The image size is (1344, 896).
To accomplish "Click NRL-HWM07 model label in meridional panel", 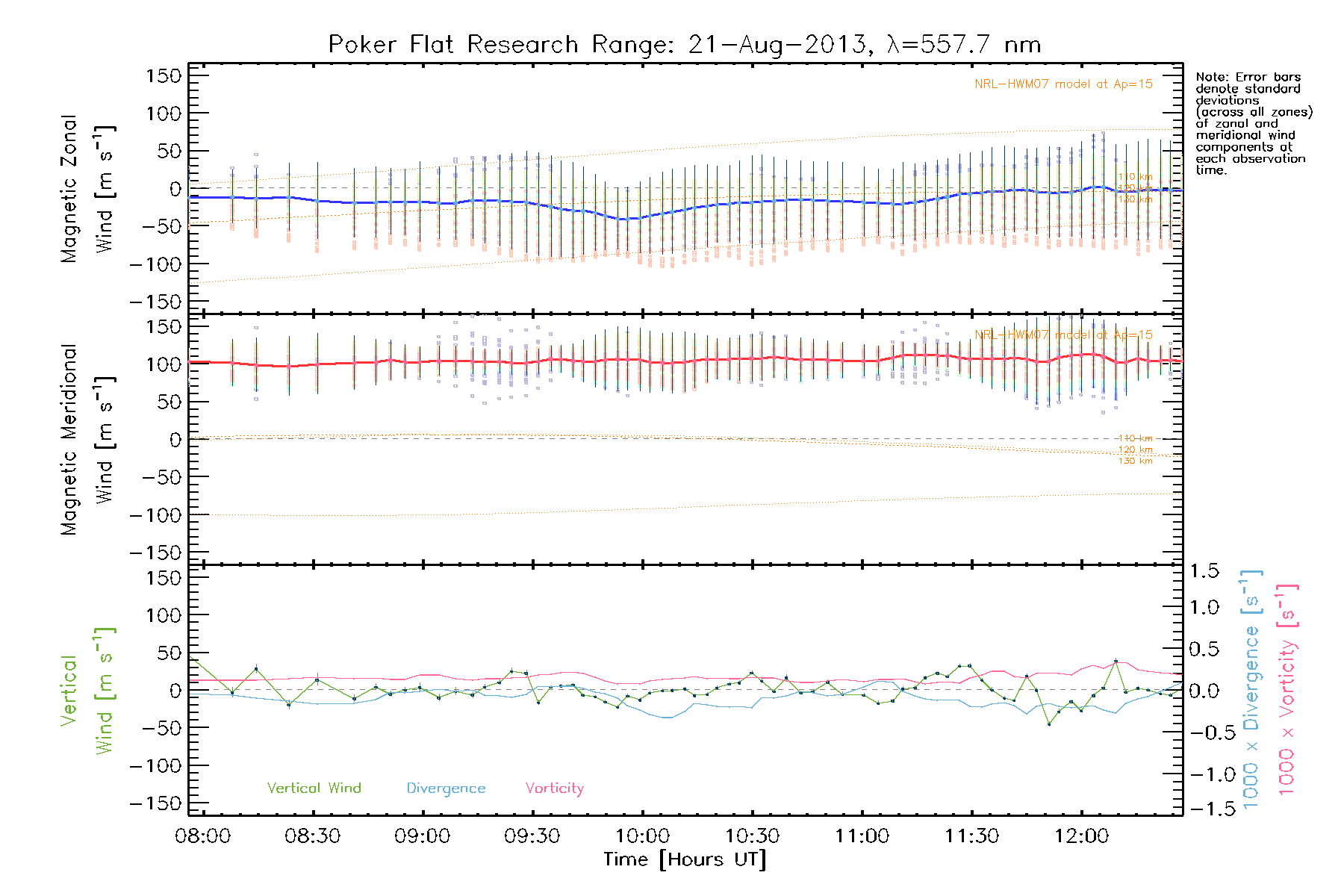I will (1063, 335).
